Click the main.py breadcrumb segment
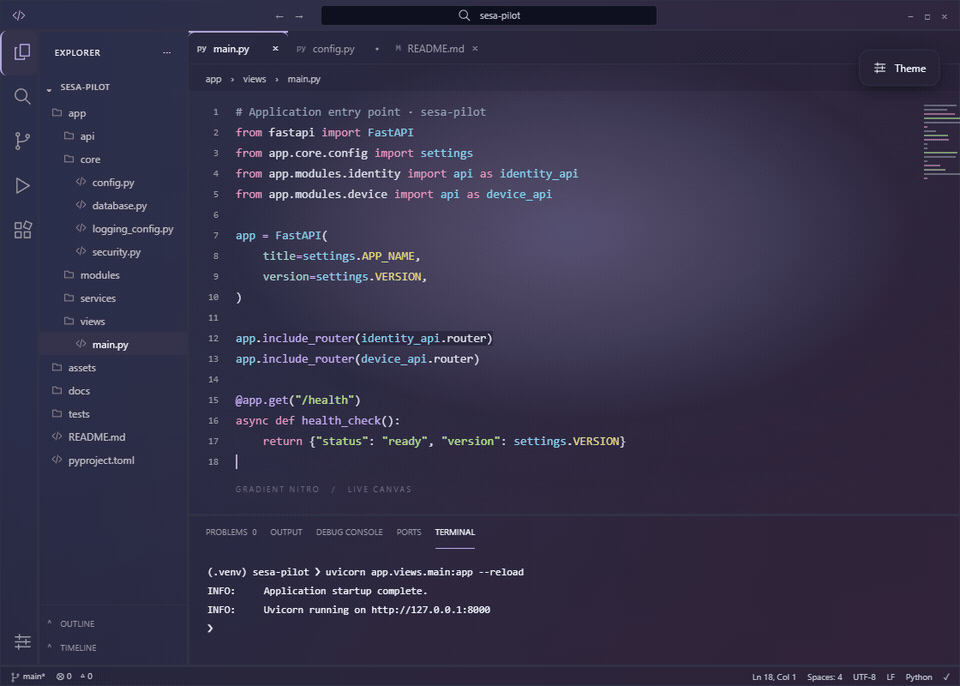 [x=304, y=79]
